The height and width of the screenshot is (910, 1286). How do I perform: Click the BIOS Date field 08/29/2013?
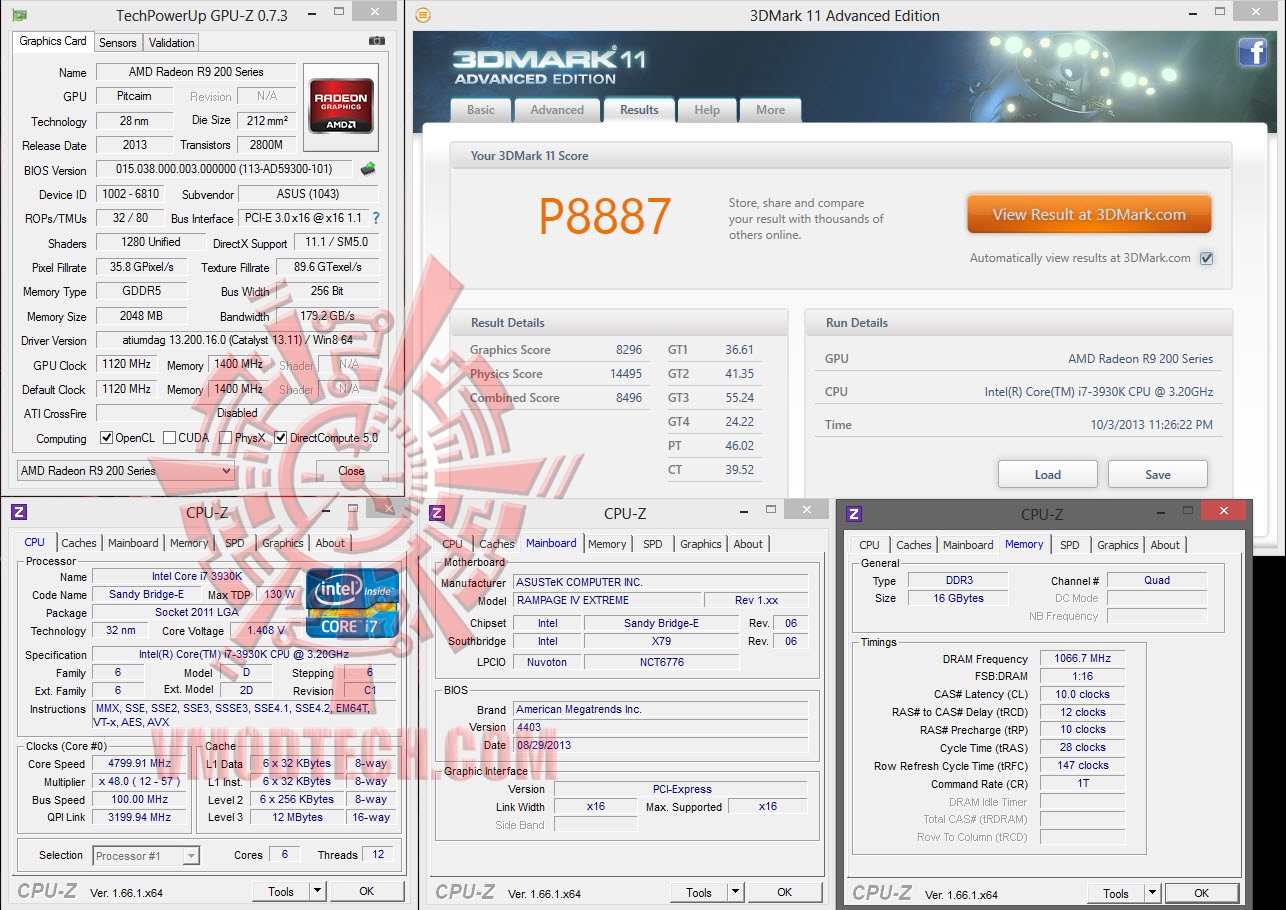pos(660,745)
